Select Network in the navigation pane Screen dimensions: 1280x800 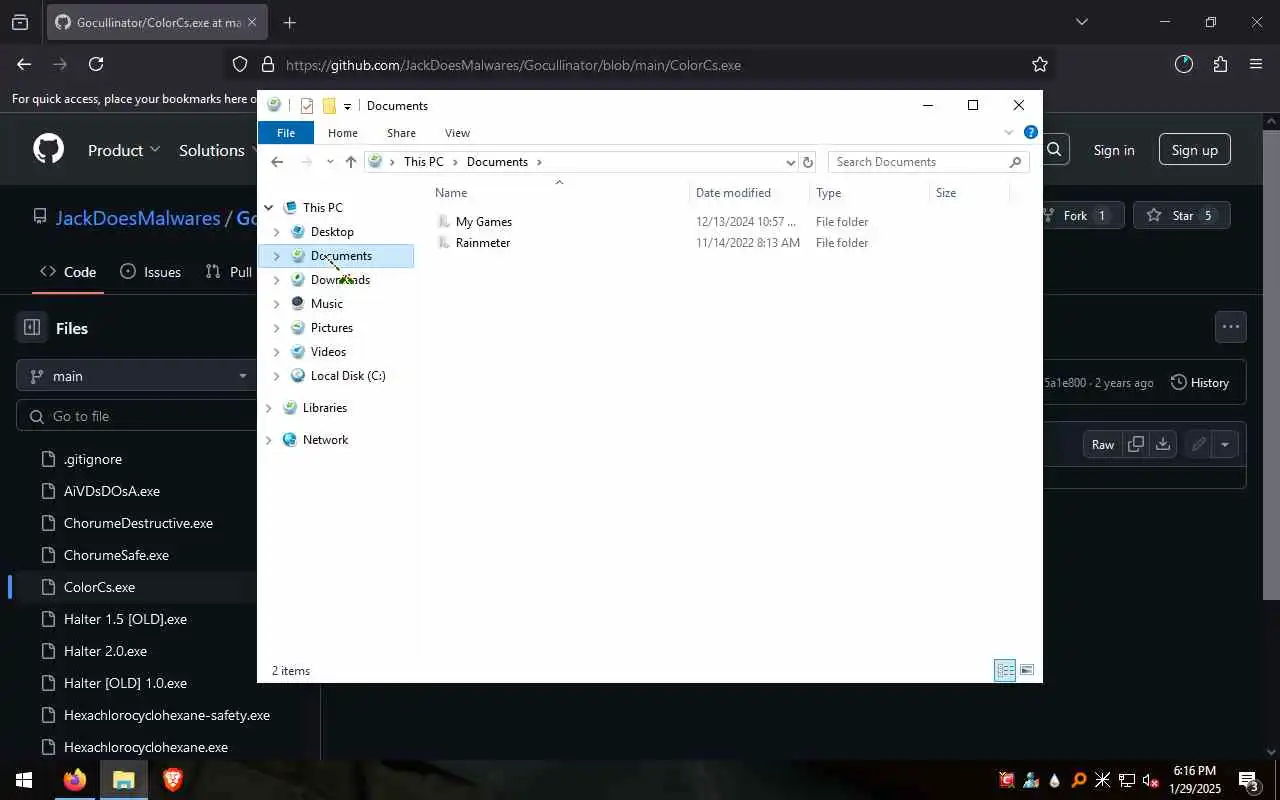[325, 440]
